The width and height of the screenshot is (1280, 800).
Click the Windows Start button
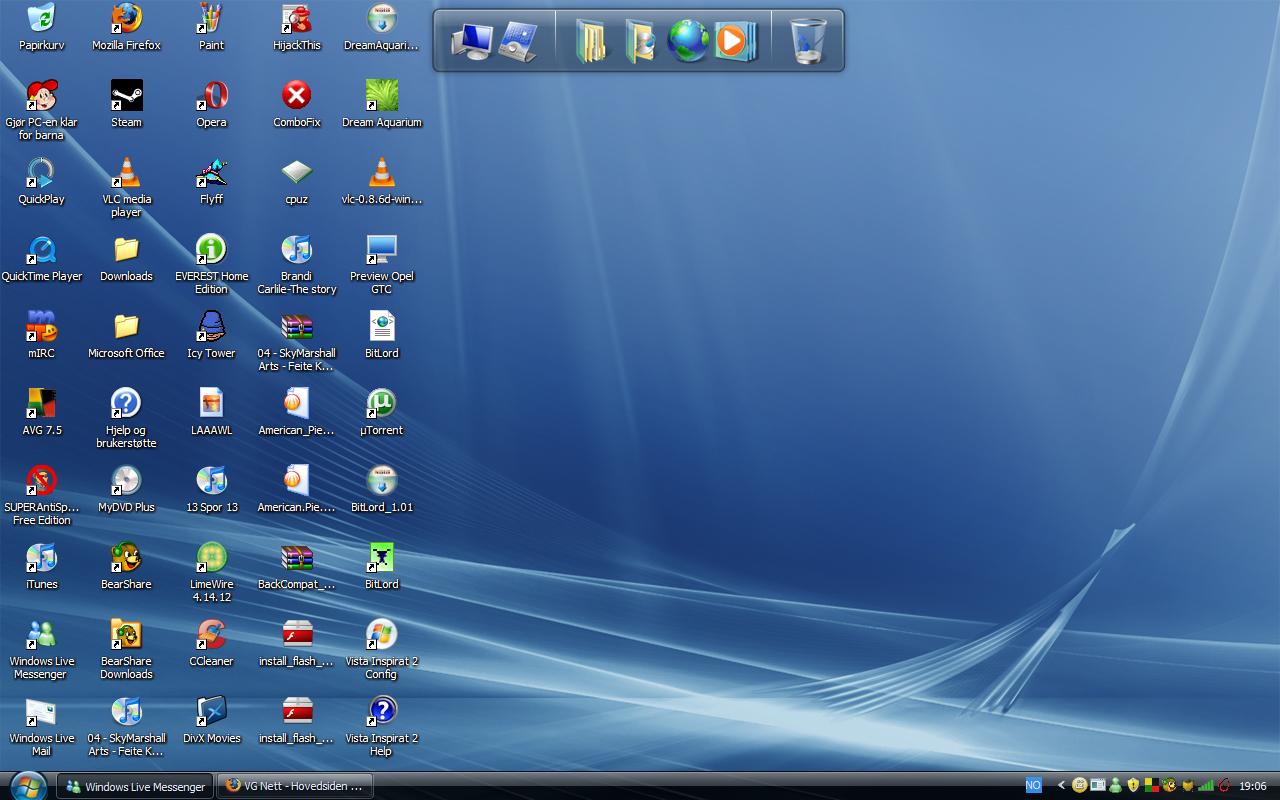pyautogui.click(x=26, y=785)
